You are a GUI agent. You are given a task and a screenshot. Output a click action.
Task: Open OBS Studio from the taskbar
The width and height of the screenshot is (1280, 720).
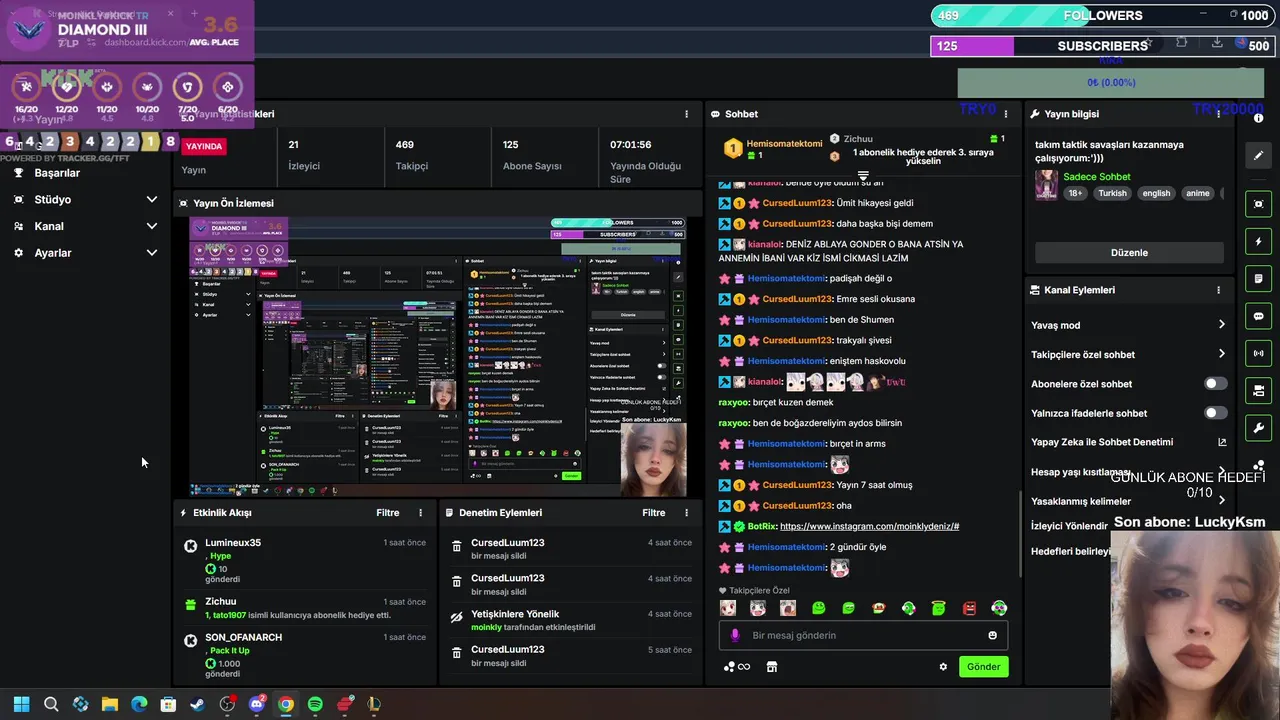pos(227,704)
